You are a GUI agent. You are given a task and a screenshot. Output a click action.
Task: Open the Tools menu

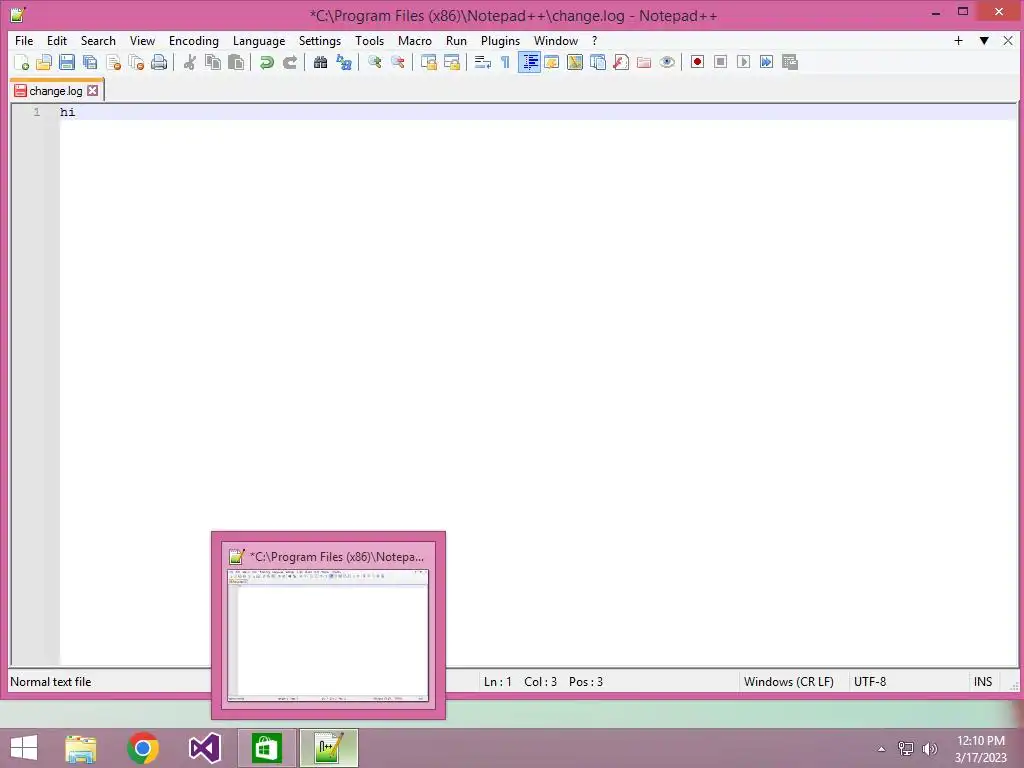[x=369, y=40]
